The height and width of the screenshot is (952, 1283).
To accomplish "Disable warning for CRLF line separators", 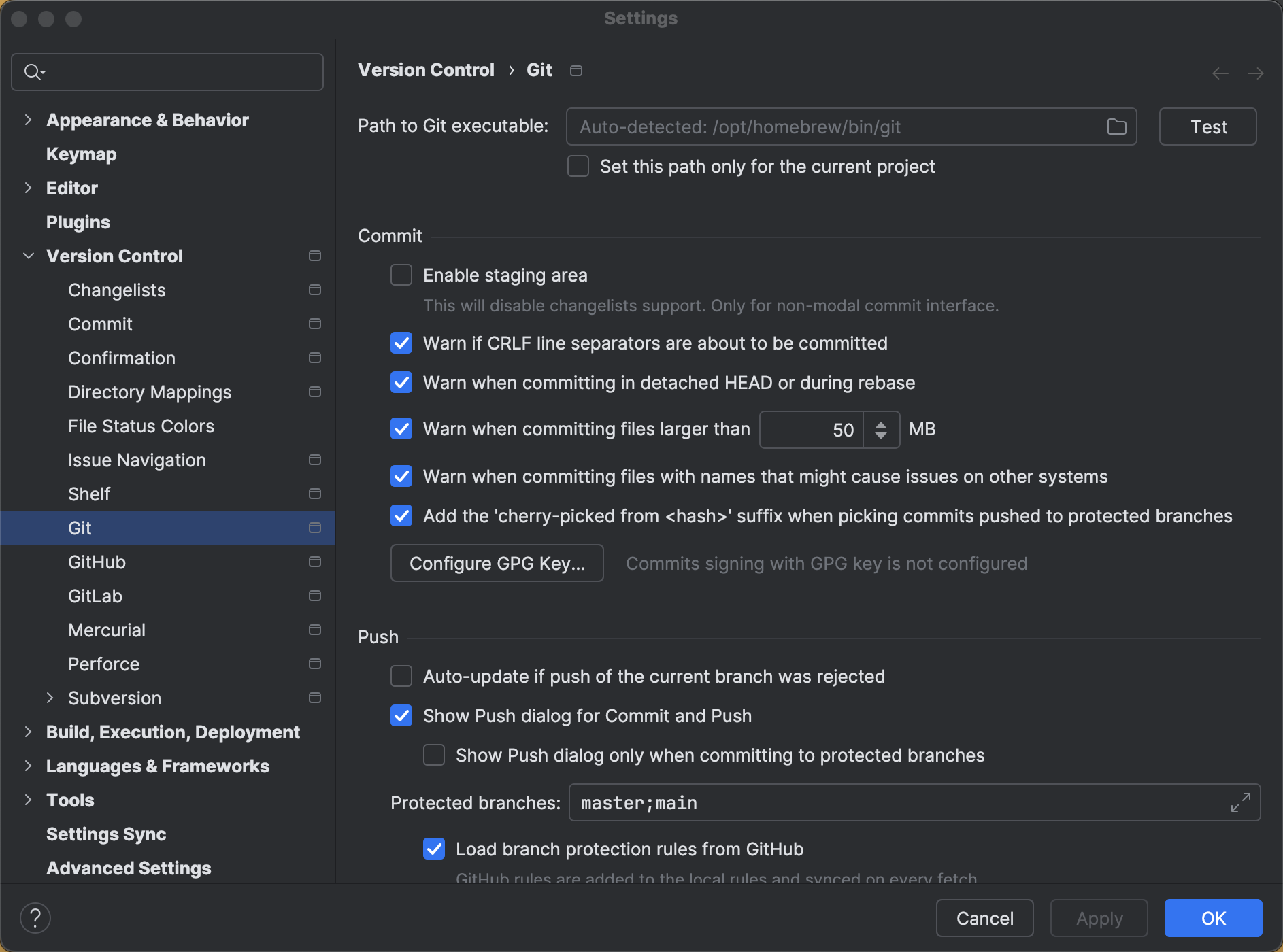I will [401, 343].
